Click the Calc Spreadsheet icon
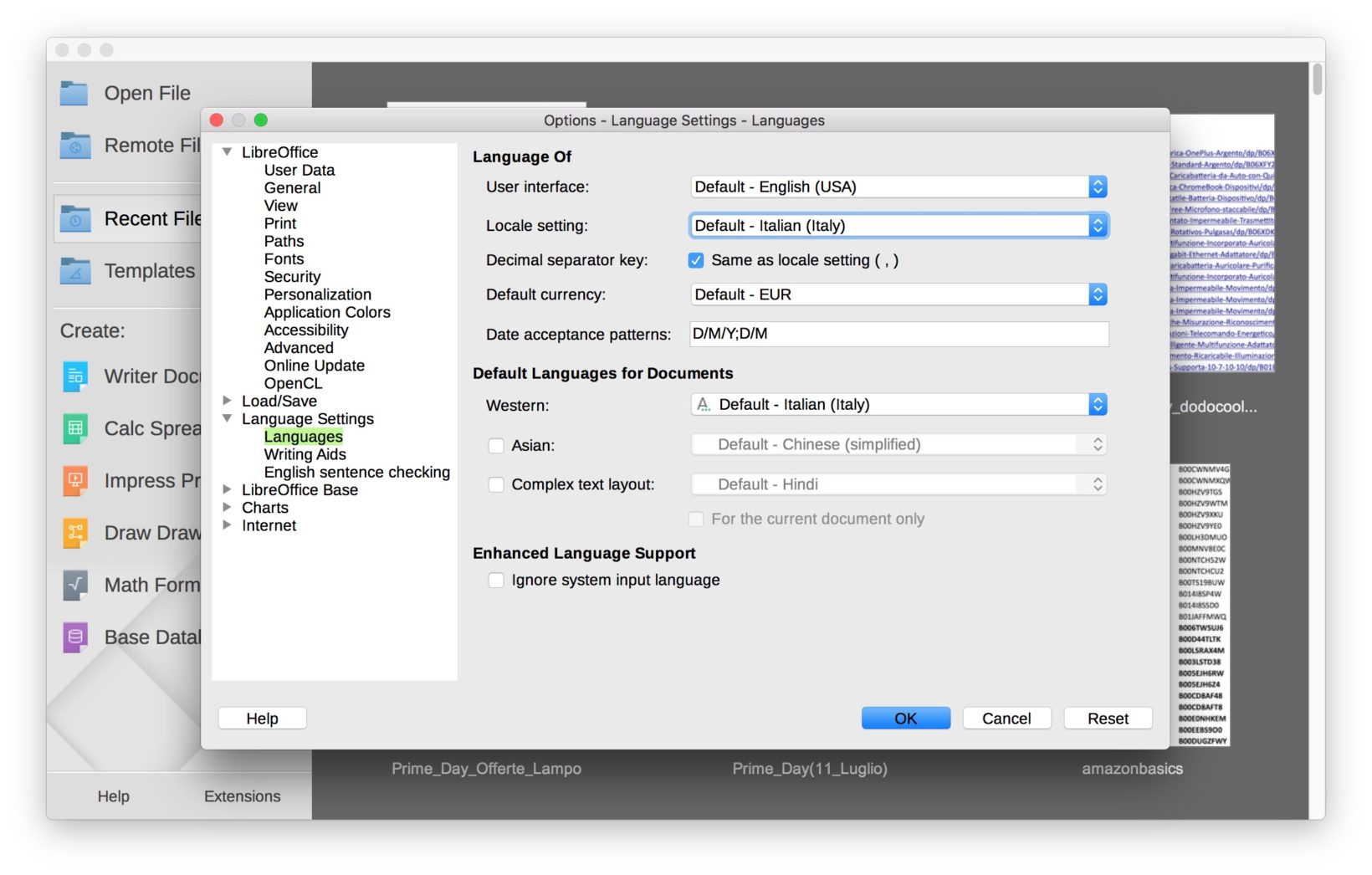 tap(74, 428)
